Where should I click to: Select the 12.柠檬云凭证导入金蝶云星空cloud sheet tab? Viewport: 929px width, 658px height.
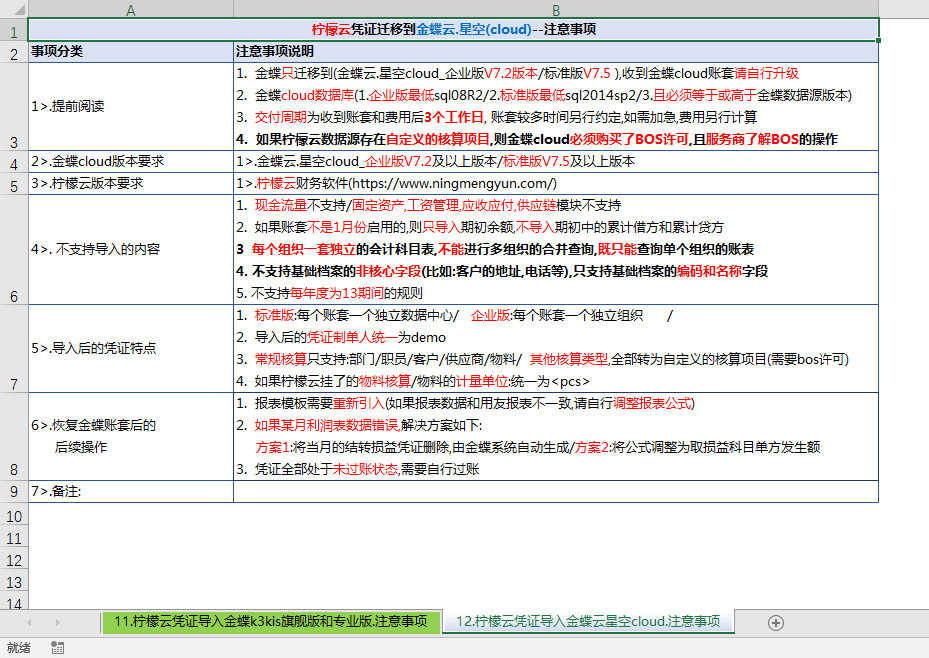[588, 622]
